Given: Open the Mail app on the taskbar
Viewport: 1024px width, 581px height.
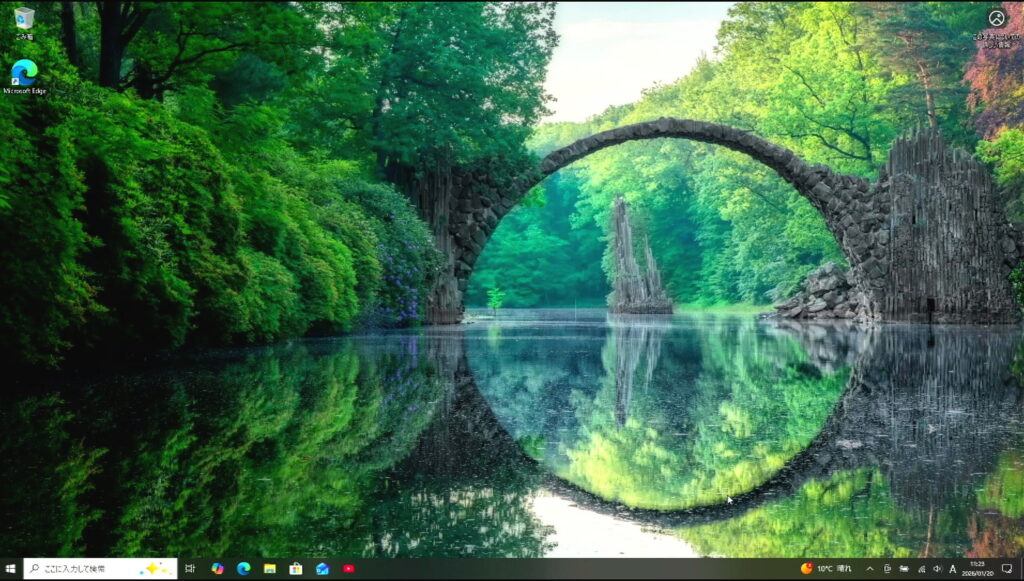Looking at the screenshot, I should click(x=322, y=569).
